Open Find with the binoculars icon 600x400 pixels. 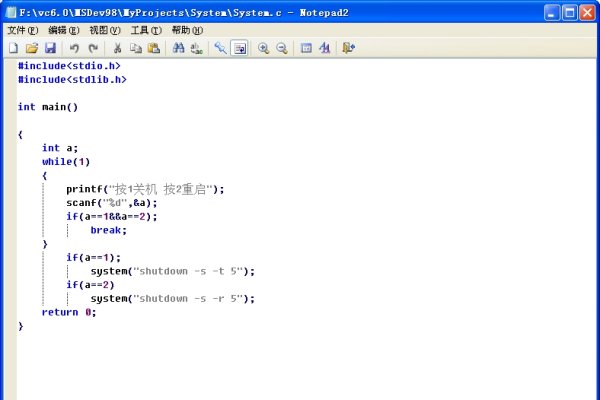[x=178, y=48]
